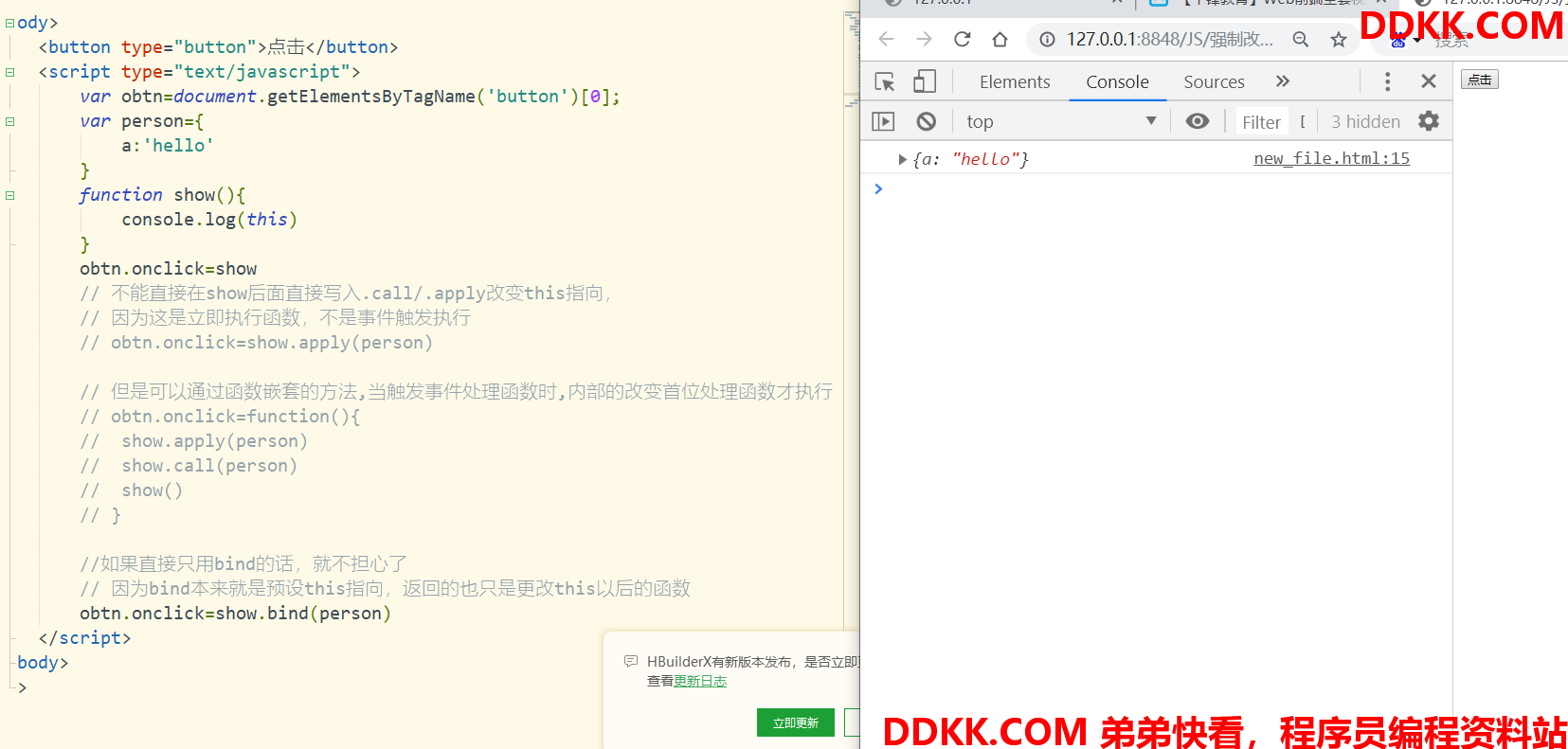1568x749 pixels.
Task: Open console settings gear
Action: click(x=1429, y=121)
